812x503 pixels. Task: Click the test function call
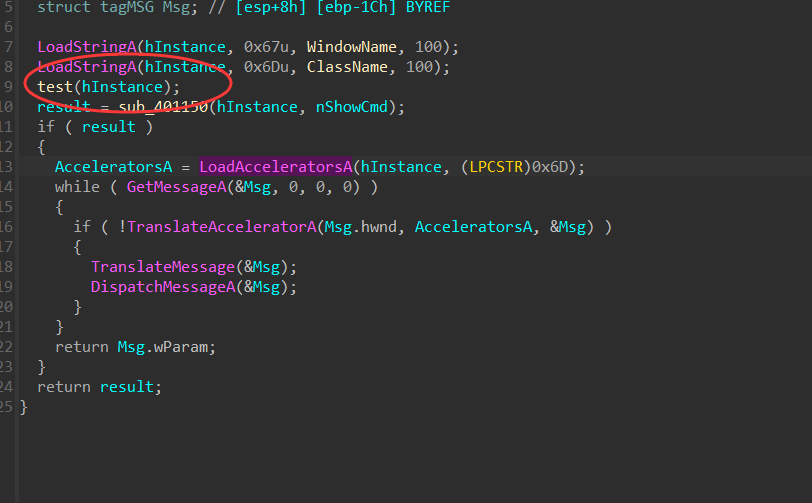55,87
